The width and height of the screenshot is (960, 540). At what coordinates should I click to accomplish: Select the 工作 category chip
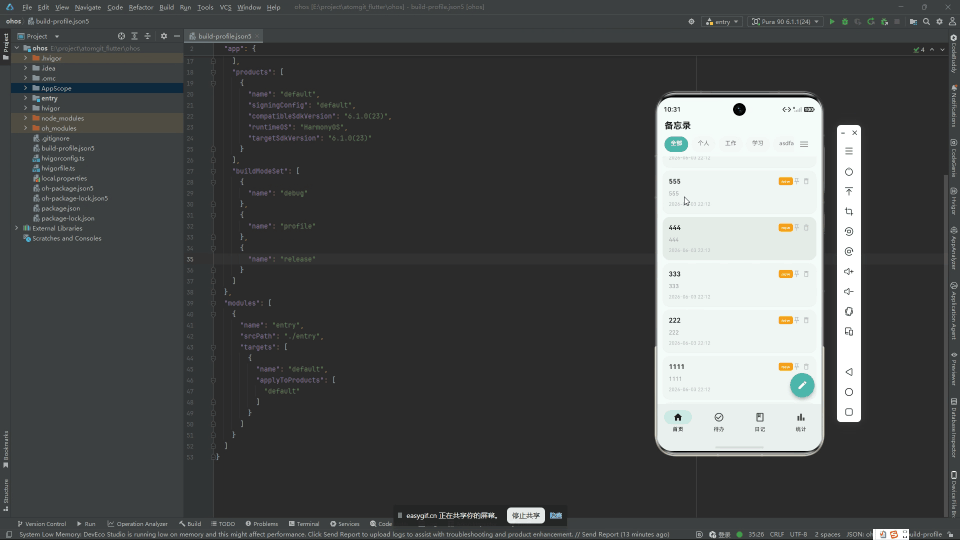[x=730, y=143]
